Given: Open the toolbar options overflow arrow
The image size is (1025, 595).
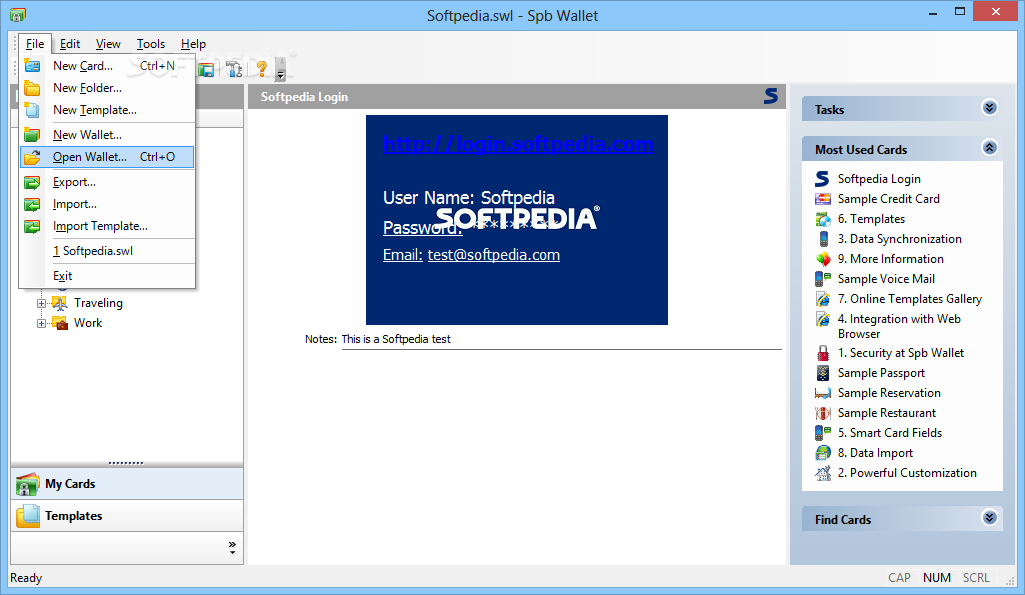Looking at the screenshot, I should [x=280, y=72].
